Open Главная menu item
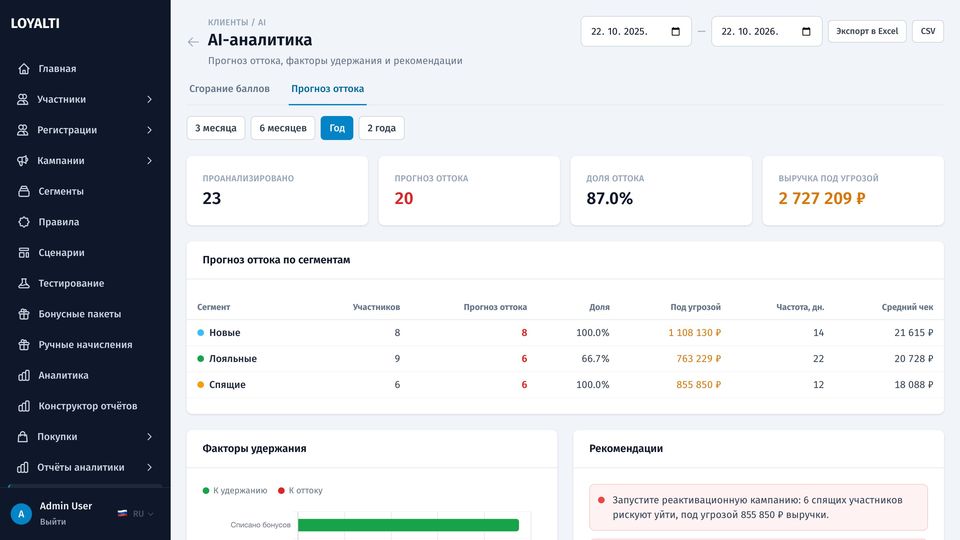The height and width of the screenshot is (540, 960). [x=85, y=69]
